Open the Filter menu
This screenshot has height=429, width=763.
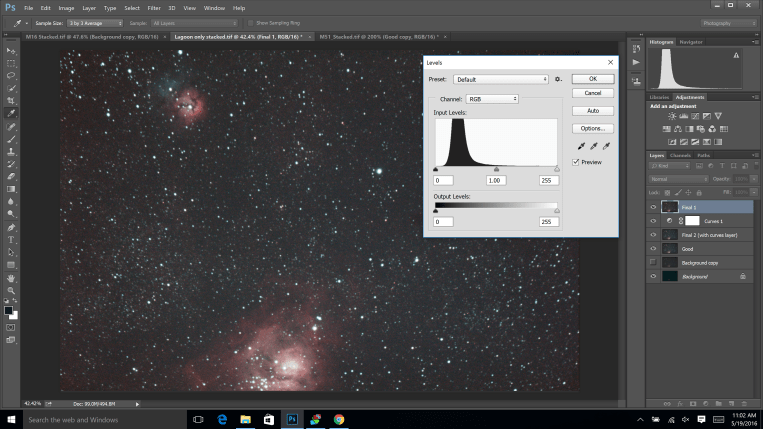coord(154,8)
